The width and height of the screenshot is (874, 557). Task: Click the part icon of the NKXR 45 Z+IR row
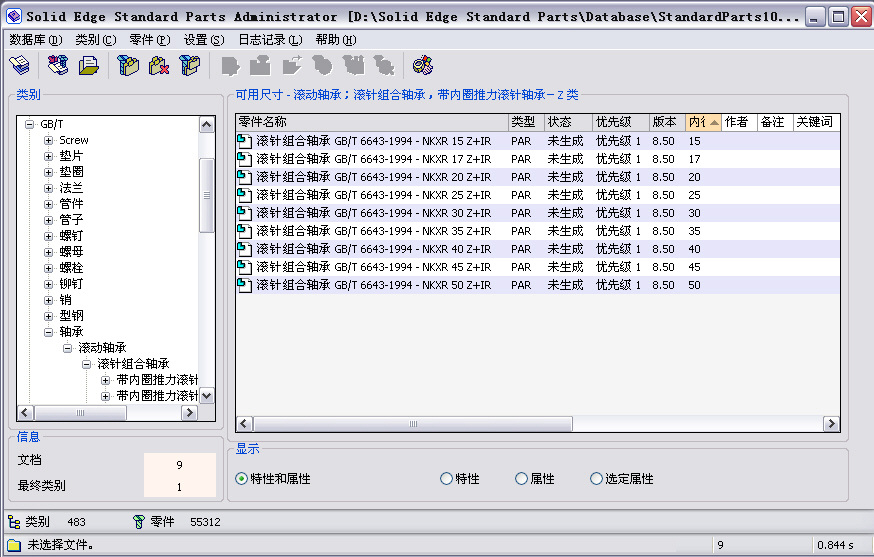(245, 267)
